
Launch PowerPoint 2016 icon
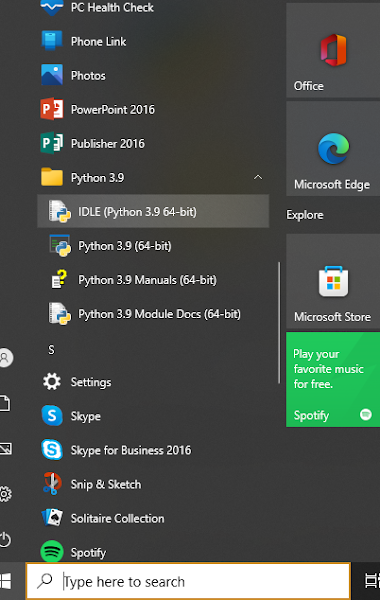click(52, 109)
